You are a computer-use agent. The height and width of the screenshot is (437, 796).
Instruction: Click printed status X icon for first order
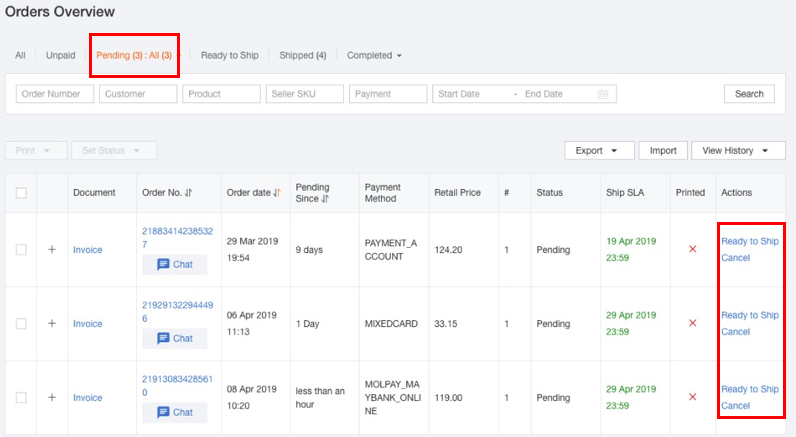[x=692, y=249]
